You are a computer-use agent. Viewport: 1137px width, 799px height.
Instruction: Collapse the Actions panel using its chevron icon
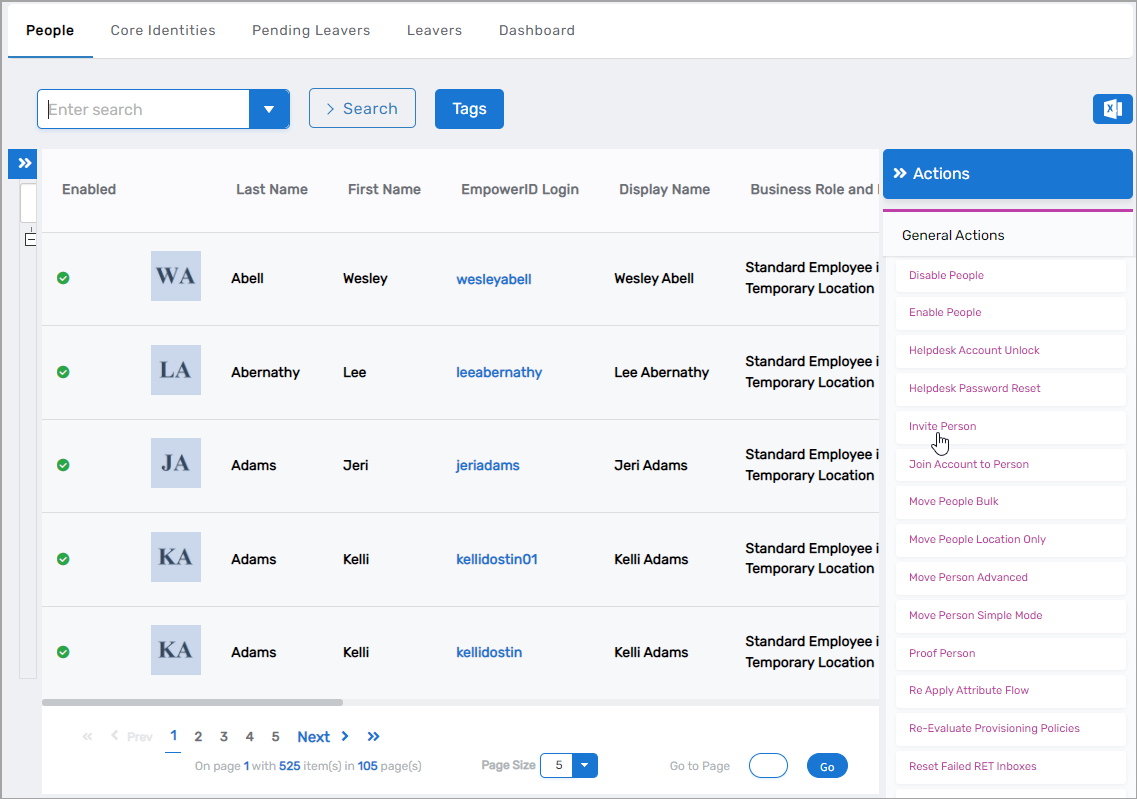[899, 174]
